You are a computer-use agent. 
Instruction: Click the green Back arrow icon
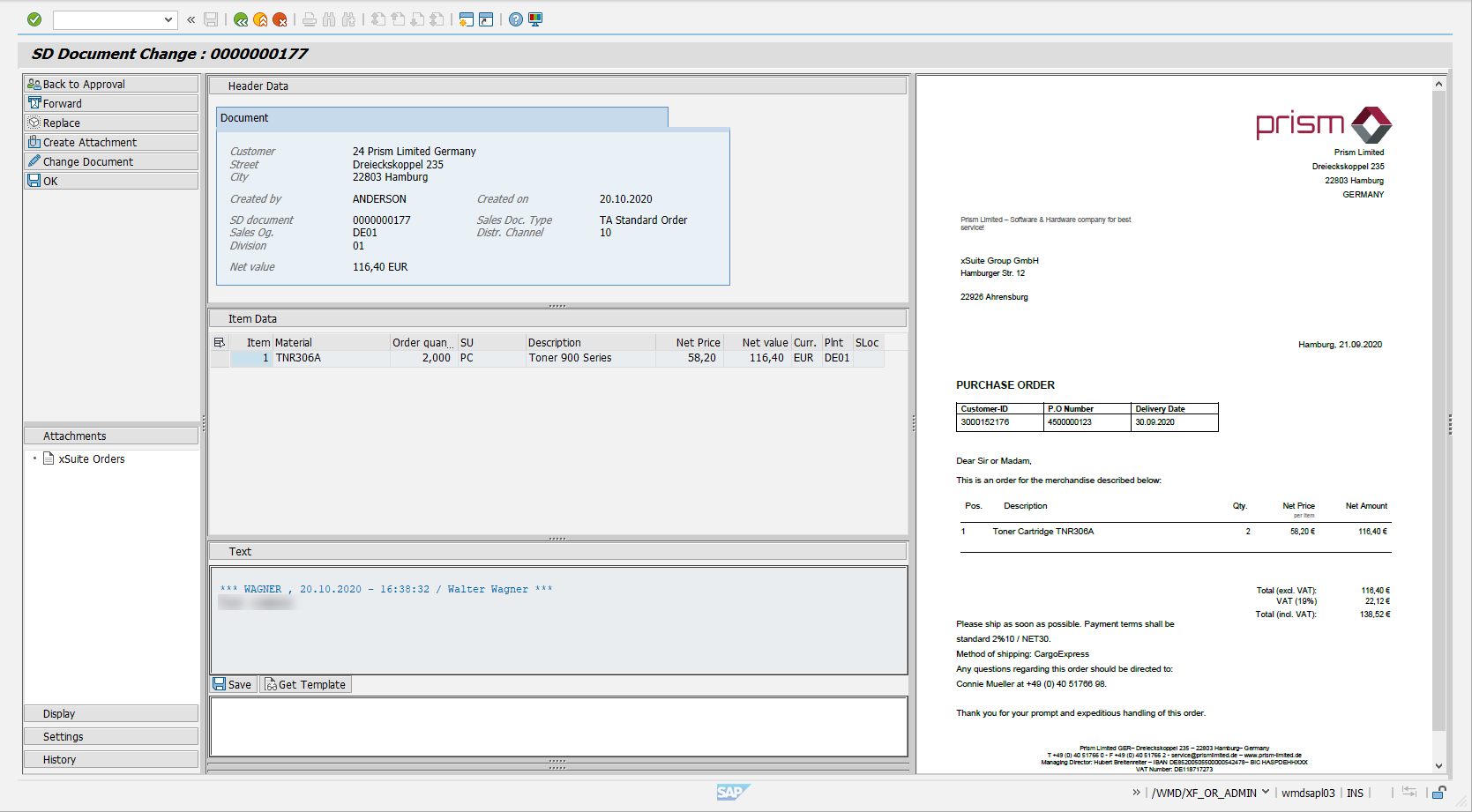tap(241, 19)
